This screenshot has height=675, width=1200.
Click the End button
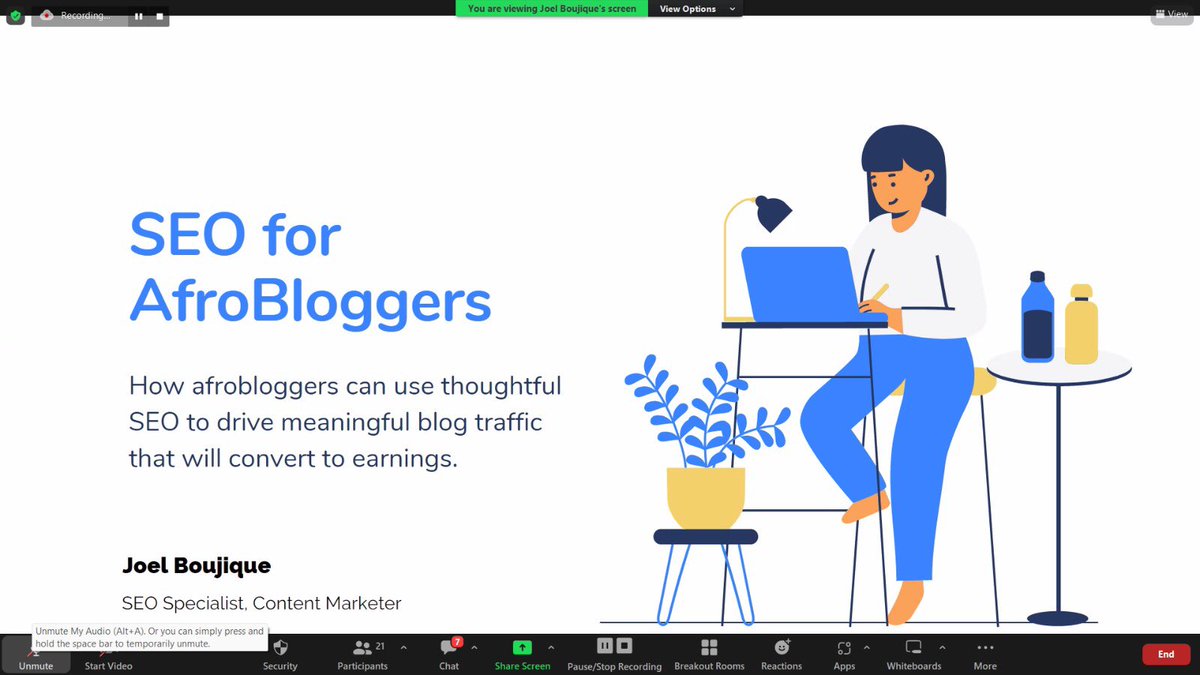pyautogui.click(x=1165, y=653)
